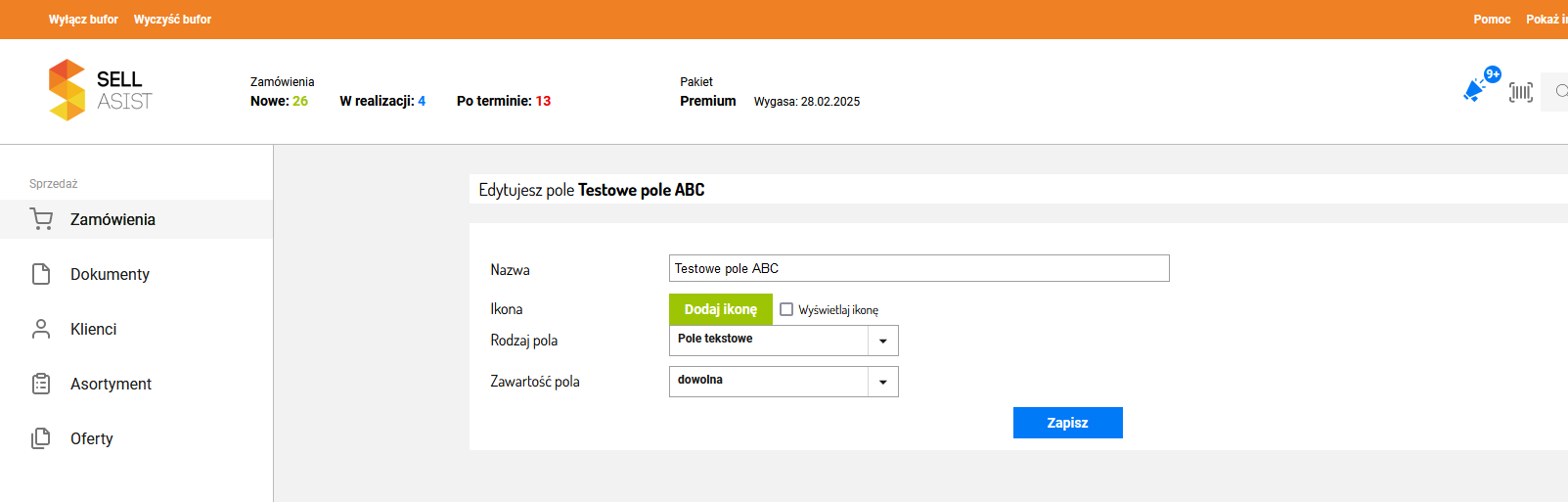Open the Zawartość pola dropdown
Viewport: 1568px width, 502px height.
[x=784, y=382]
